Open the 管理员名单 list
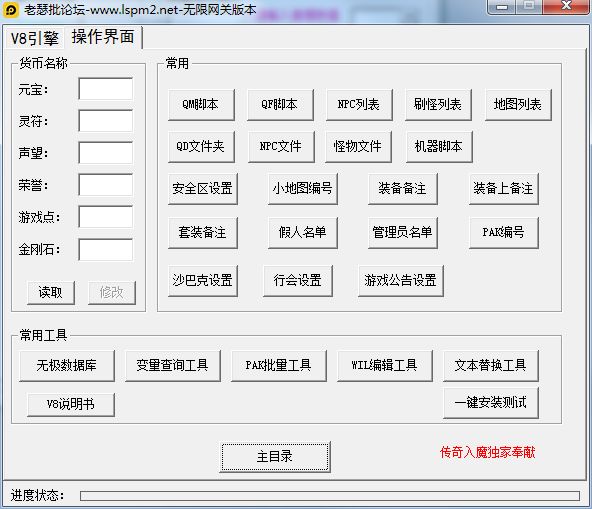This screenshot has height=509, width=592. (402, 232)
